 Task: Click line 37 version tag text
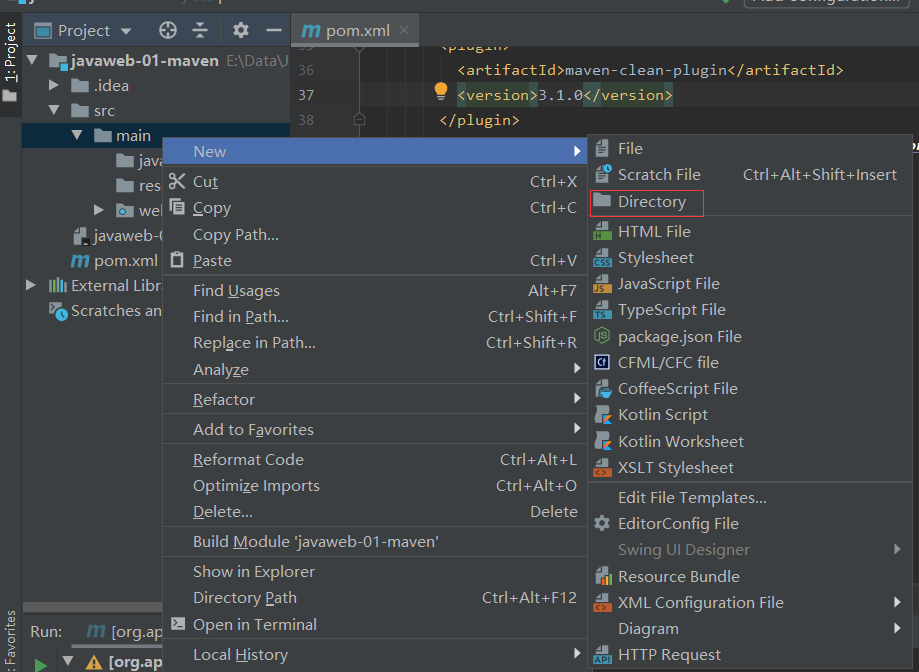[x=564, y=95]
